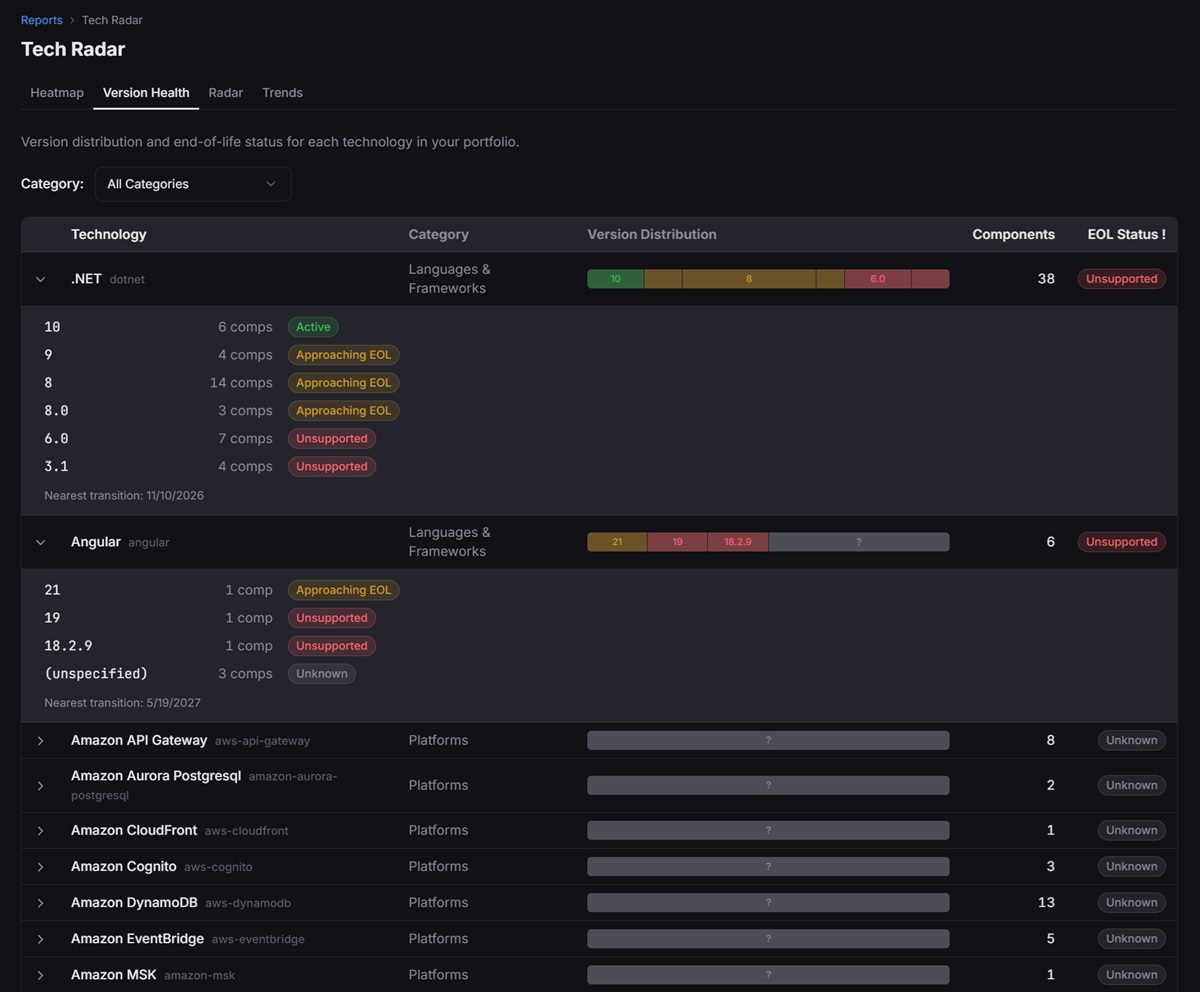Select the Angular technology name

(x=96, y=542)
